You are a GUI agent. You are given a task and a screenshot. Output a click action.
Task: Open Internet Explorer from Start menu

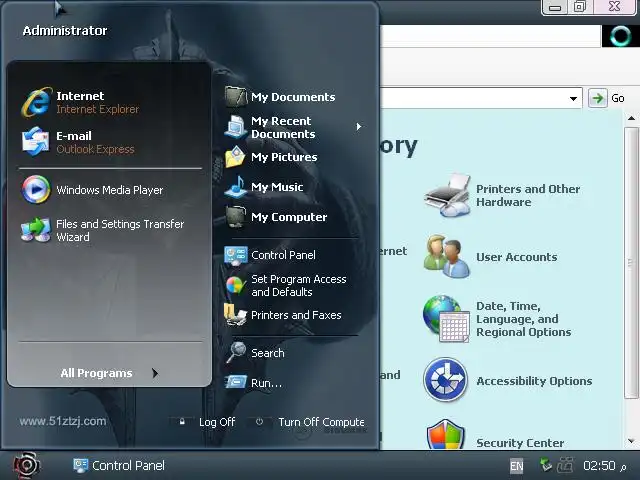click(37, 102)
